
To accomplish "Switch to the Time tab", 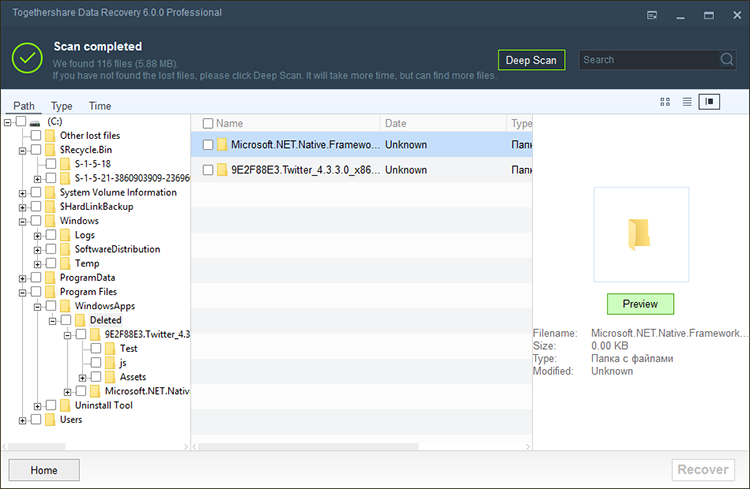I will click(x=100, y=106).
